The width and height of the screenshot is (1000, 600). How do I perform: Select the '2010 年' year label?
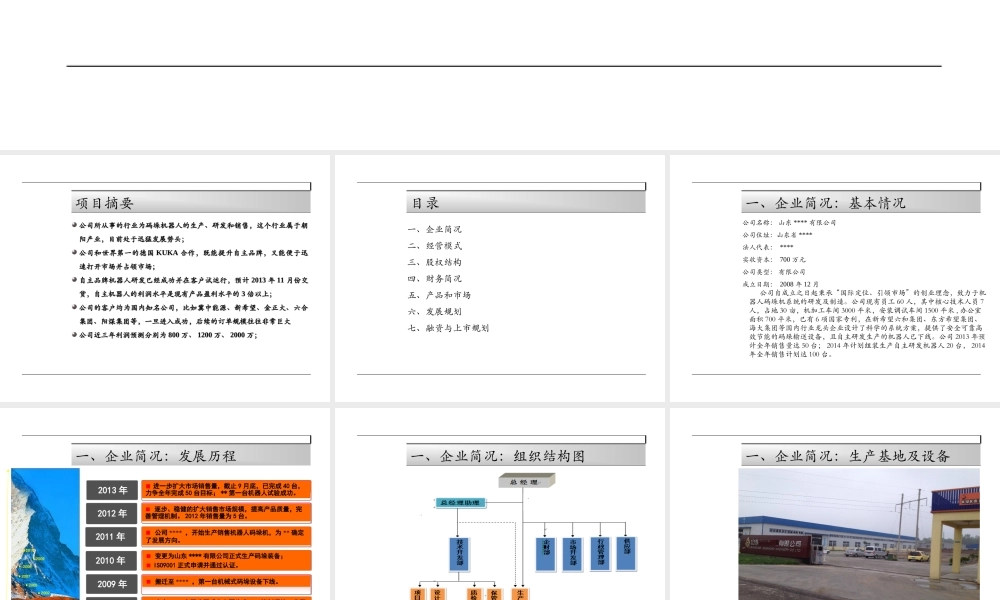[112, 560]
